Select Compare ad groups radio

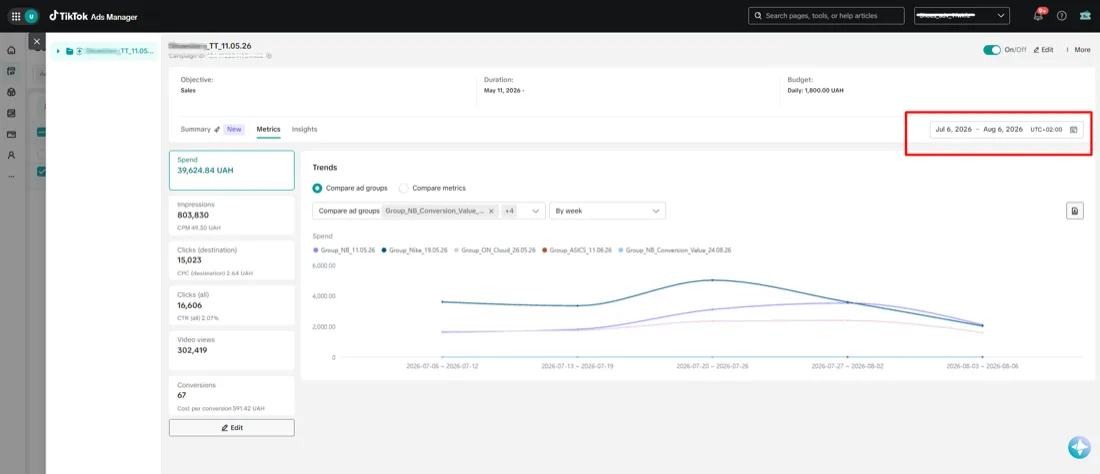coord(317,188)
